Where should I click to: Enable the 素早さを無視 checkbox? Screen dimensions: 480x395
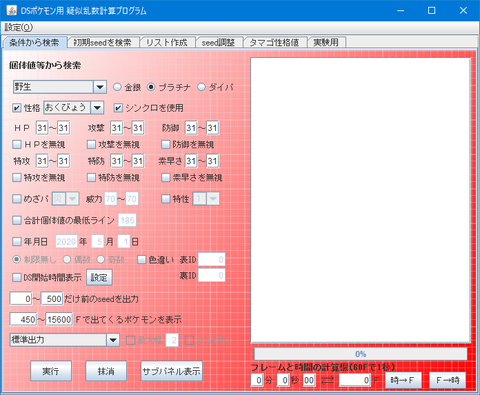pos(166,177)
